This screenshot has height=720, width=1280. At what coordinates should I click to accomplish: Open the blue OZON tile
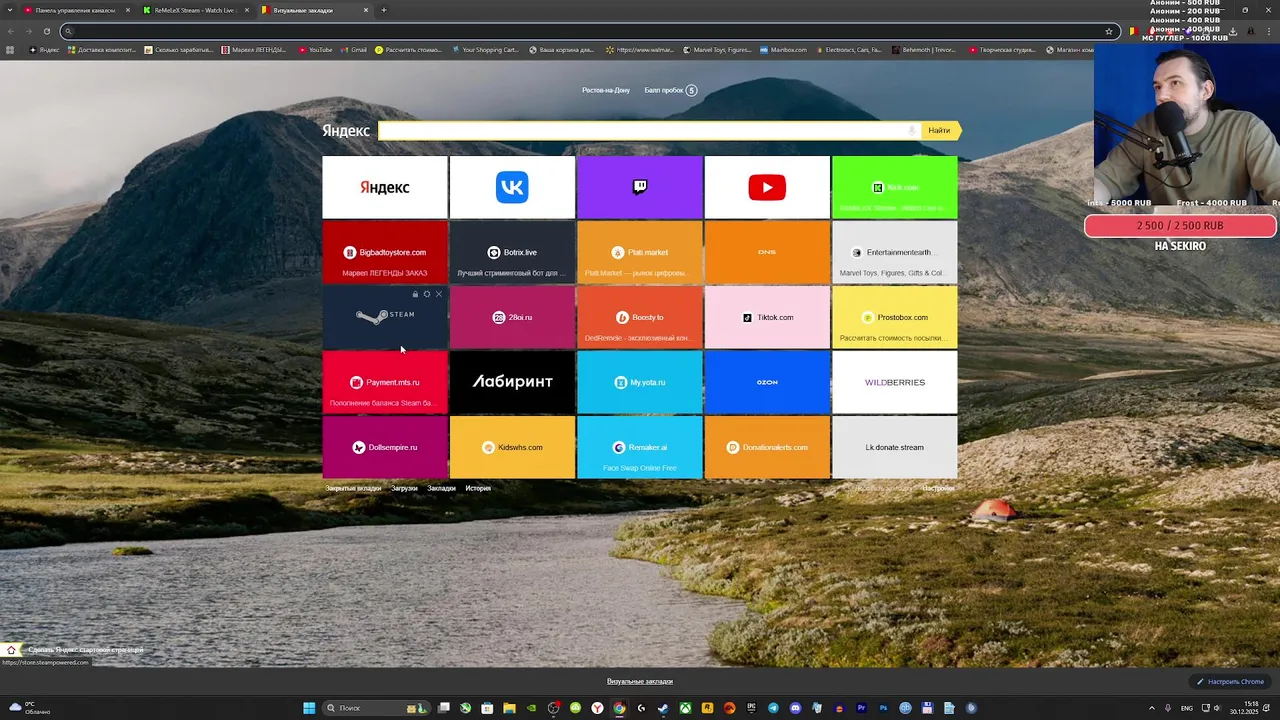[x=767, y=382]
